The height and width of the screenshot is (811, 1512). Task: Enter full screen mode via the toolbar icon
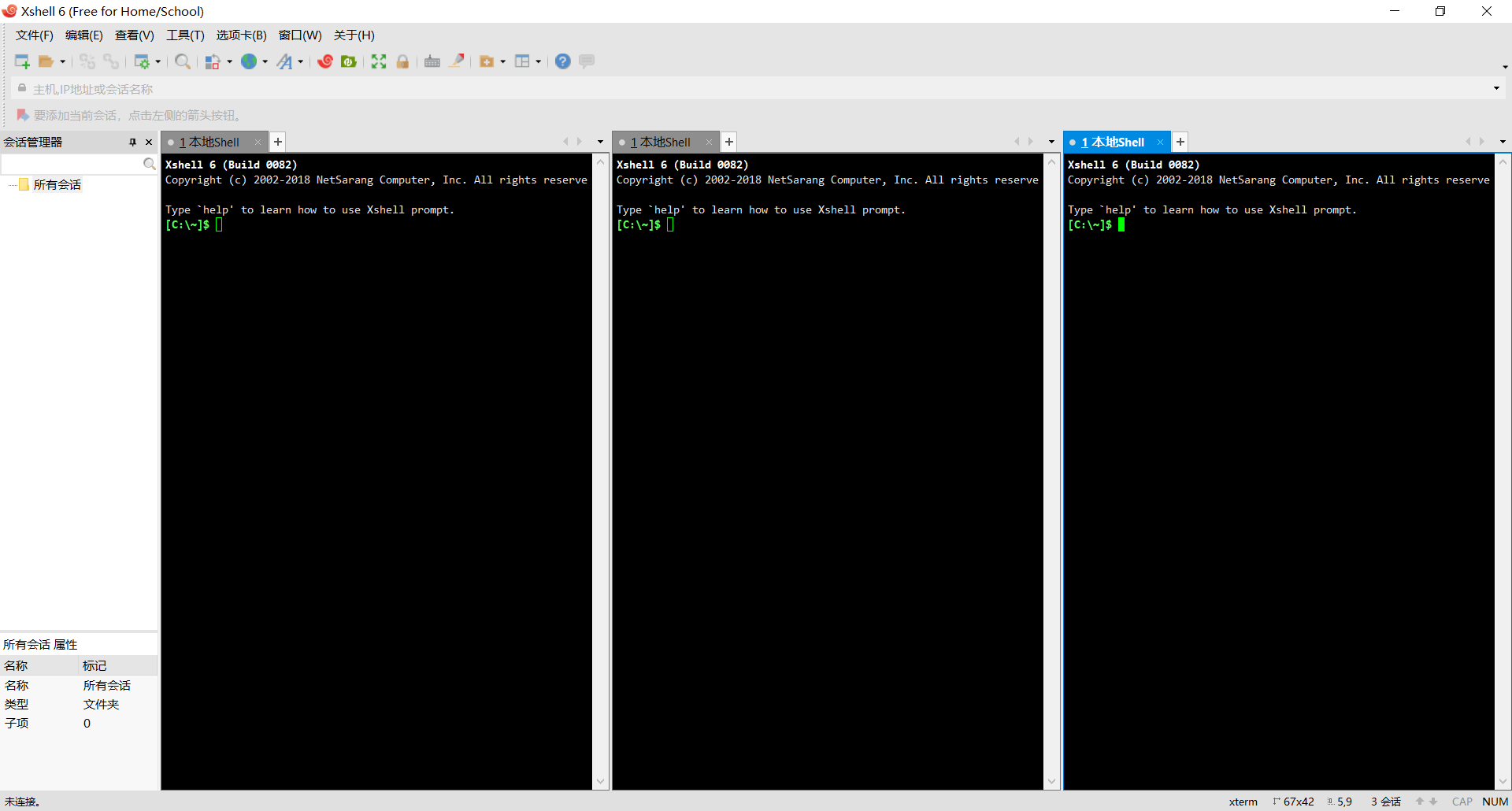point(379,61)
